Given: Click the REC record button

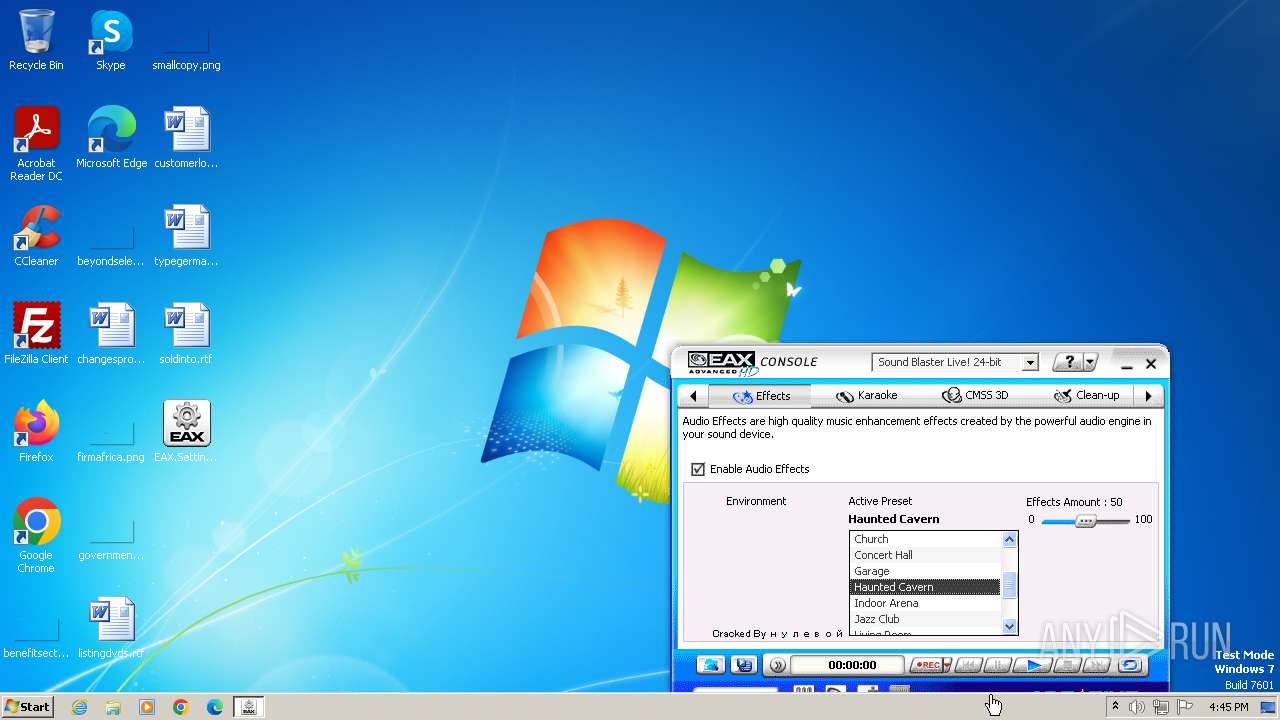Looking at the screenshot, I should [x=926, y=665].
